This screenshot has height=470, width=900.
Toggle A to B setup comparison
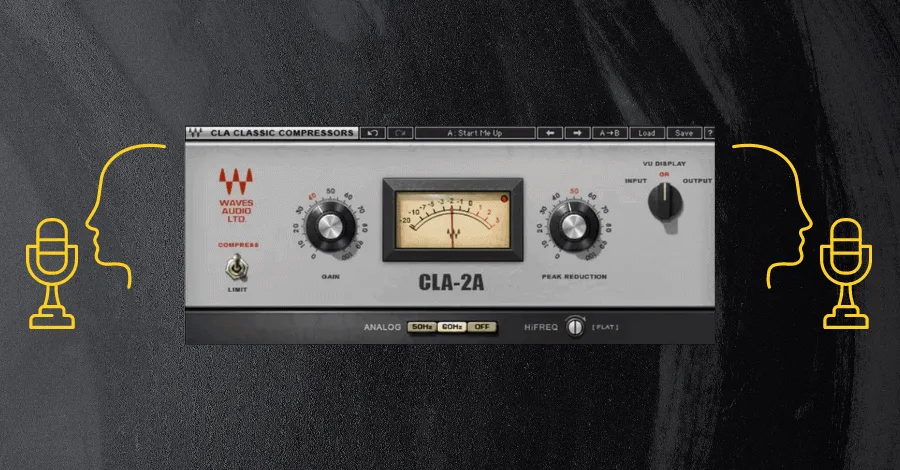click(x=610, y=133)
